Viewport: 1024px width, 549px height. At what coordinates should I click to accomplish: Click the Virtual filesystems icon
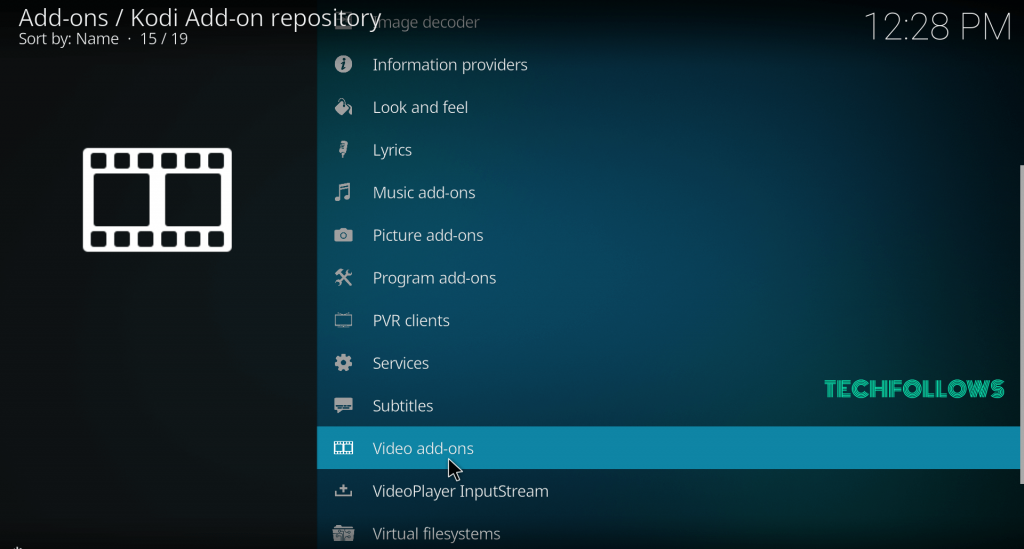coord(343,533)
